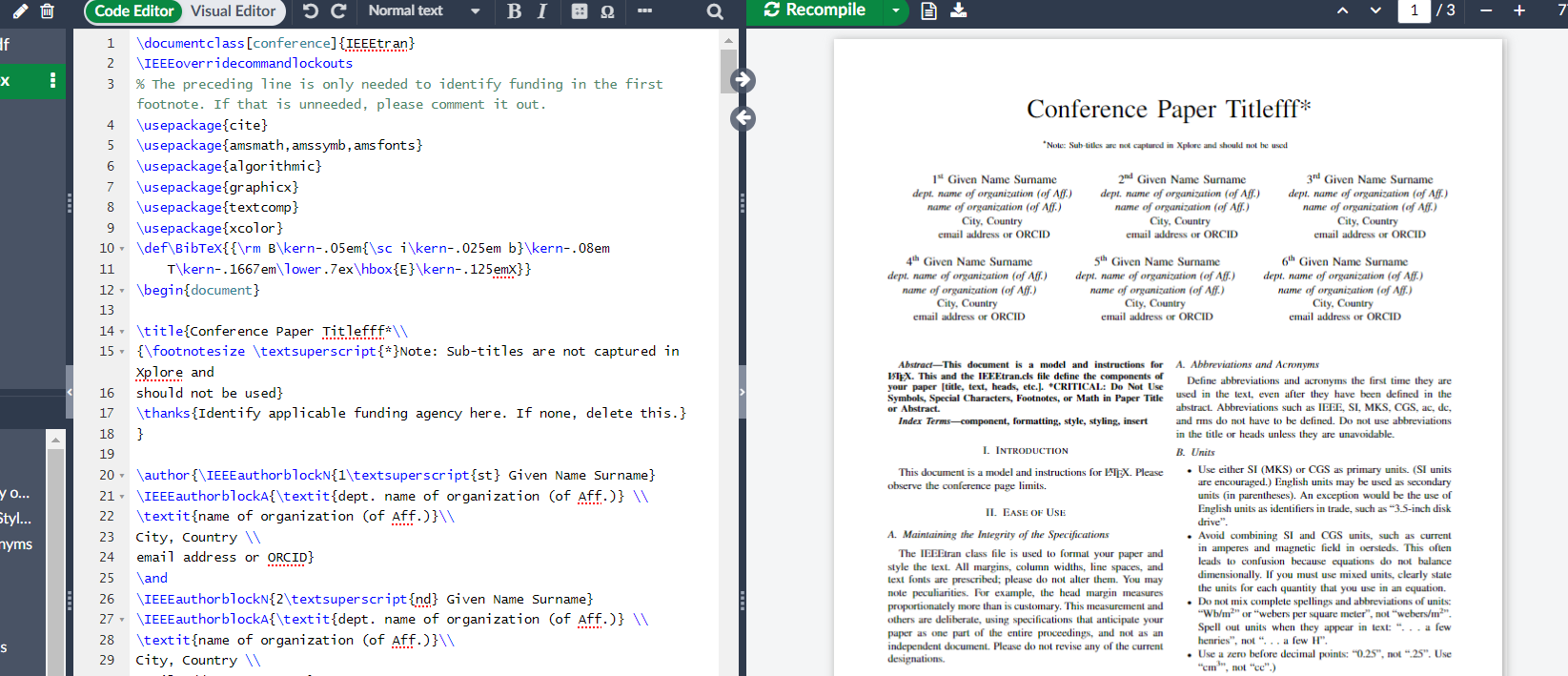Screen dimensions: 1568x676
Task: Click the Index Terms line in PDF
Action: [1023, 420]
